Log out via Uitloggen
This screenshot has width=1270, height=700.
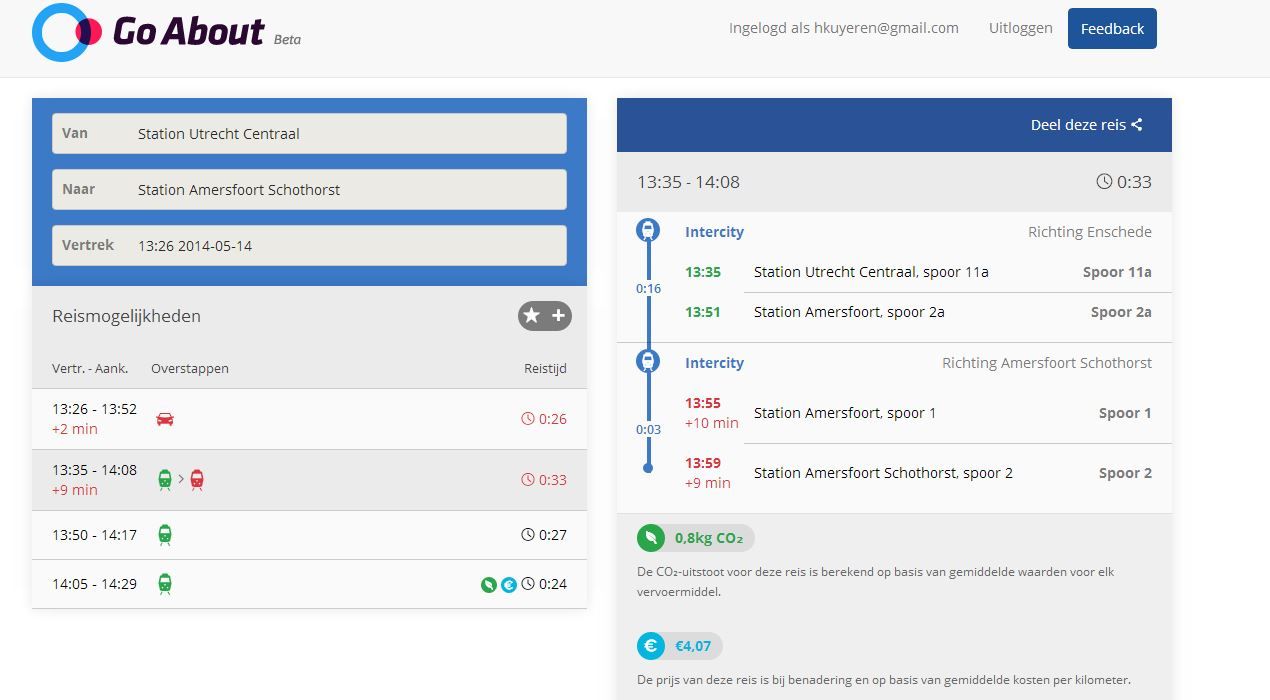pos(1020,28)
